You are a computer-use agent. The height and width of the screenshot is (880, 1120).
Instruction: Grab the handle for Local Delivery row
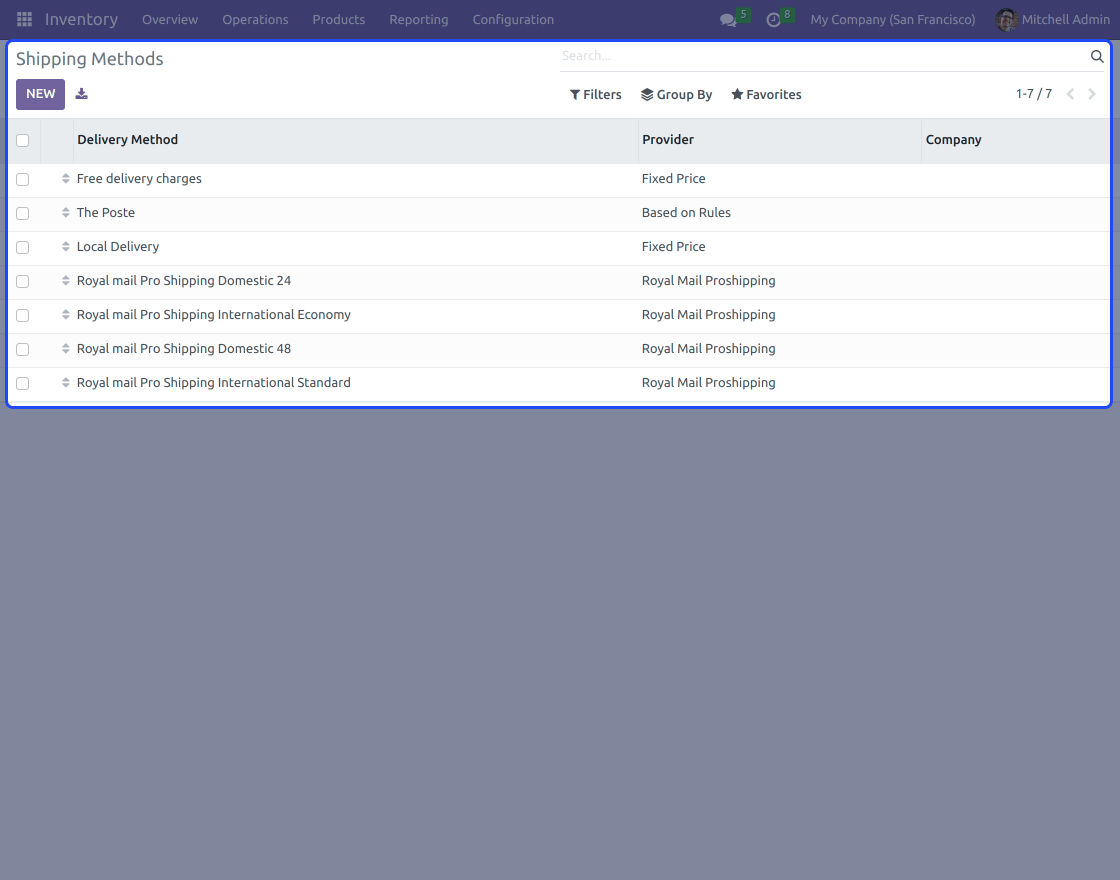(x=66, y=246)
